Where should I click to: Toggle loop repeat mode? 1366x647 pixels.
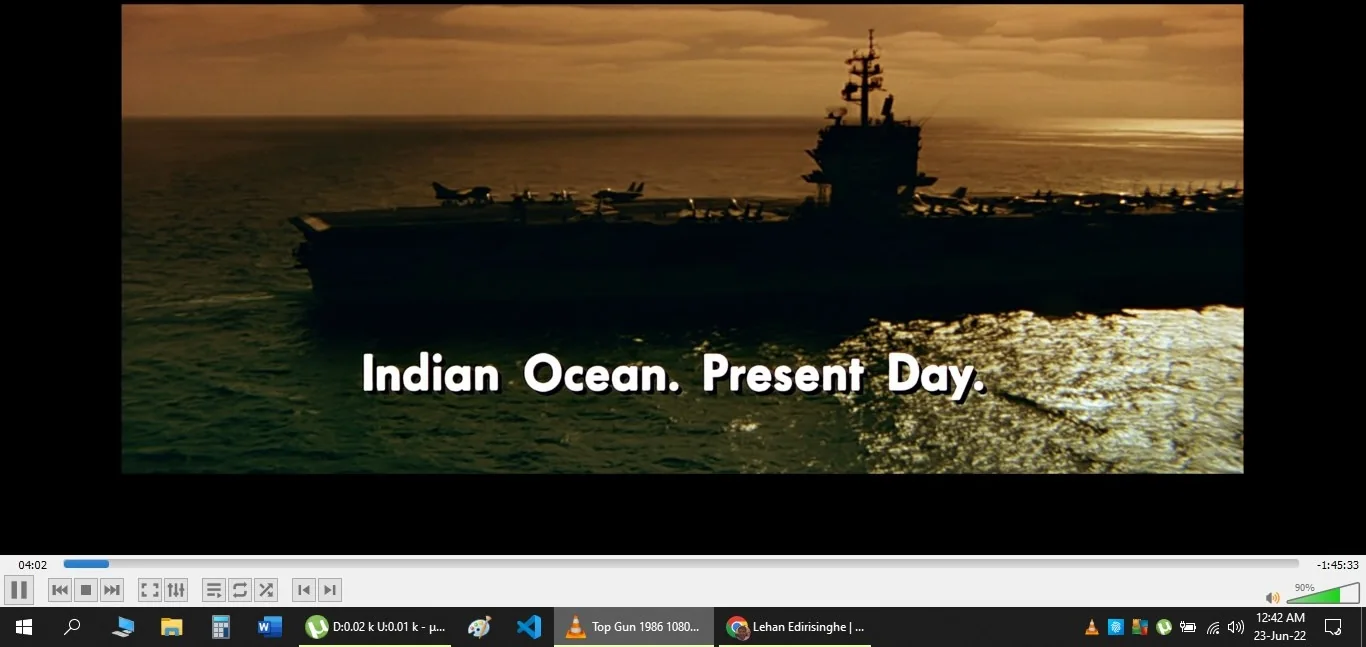coord(240,590)
